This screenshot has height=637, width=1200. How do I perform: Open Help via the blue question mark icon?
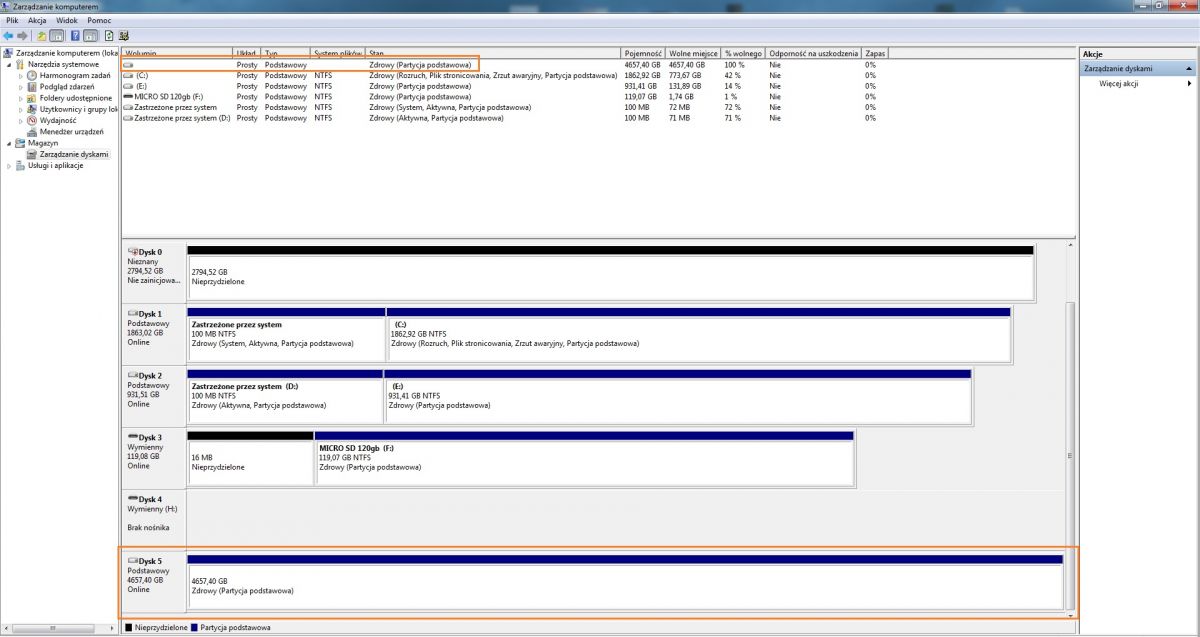point(75,35)
